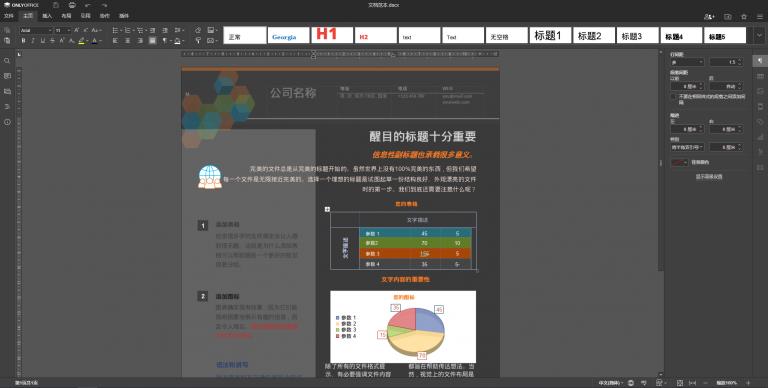The width and height of the screenshot is (768, 388).
Task: Open the special indent dropdown in right panel
Action: (x=687, y=147)
